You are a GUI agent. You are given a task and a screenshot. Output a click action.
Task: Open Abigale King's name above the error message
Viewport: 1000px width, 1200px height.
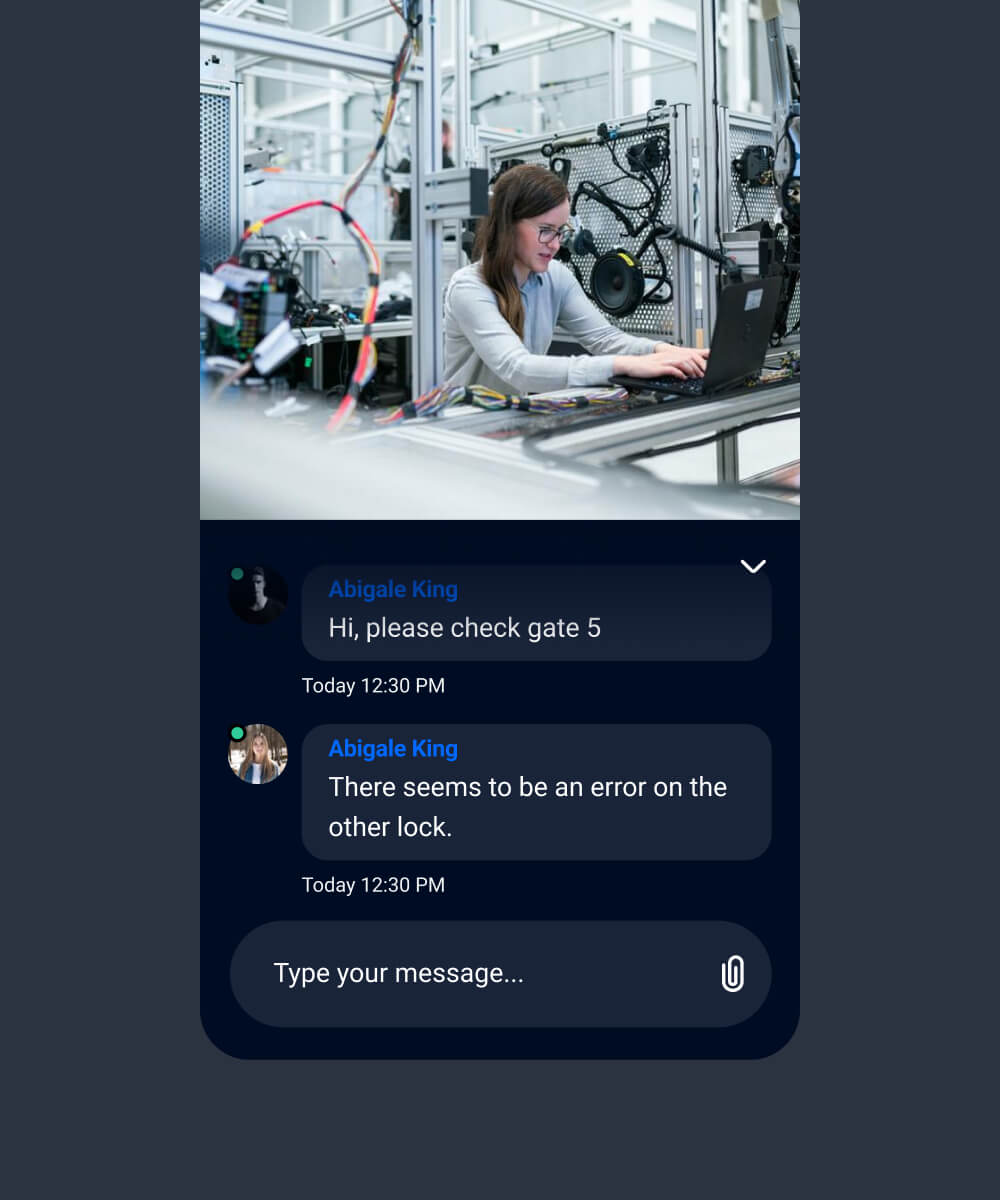click(393, 749)
